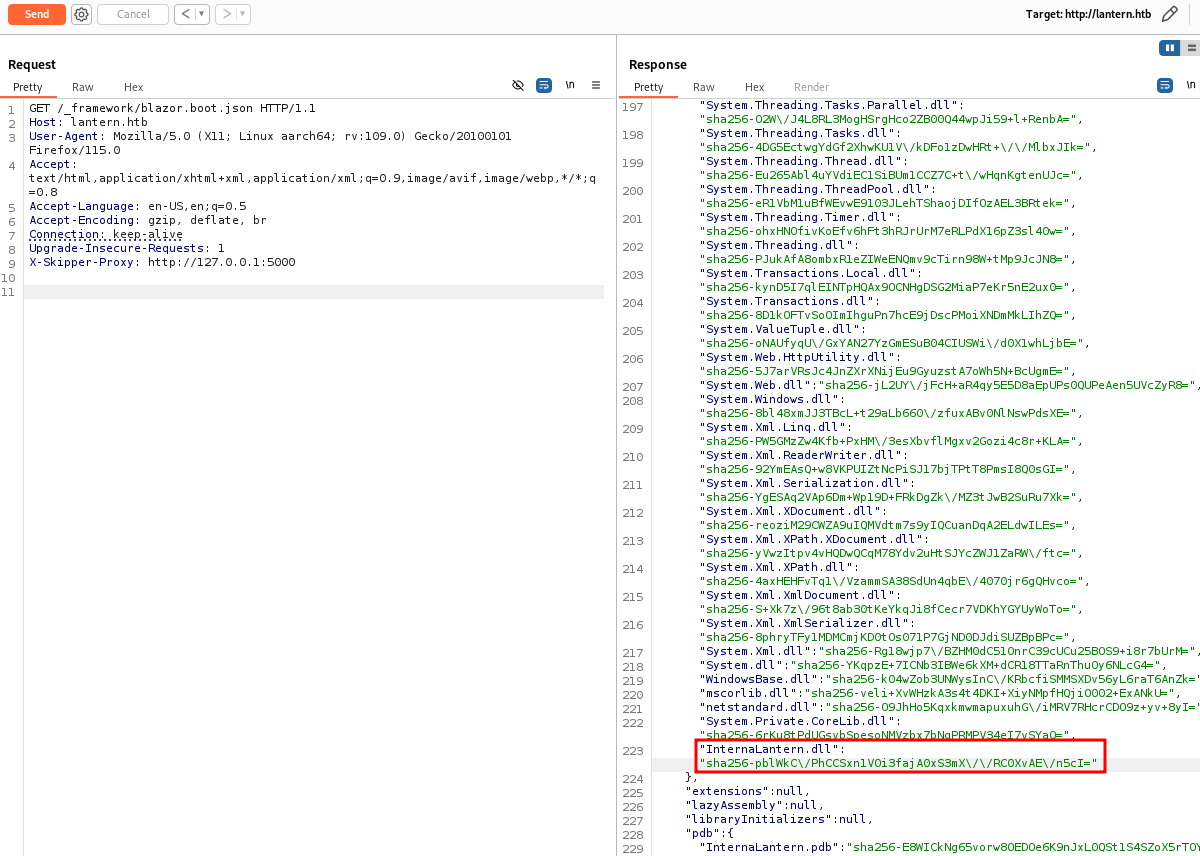Click the Cancel request button
This screenshot has width=1200, height=856.
[132, 14]
